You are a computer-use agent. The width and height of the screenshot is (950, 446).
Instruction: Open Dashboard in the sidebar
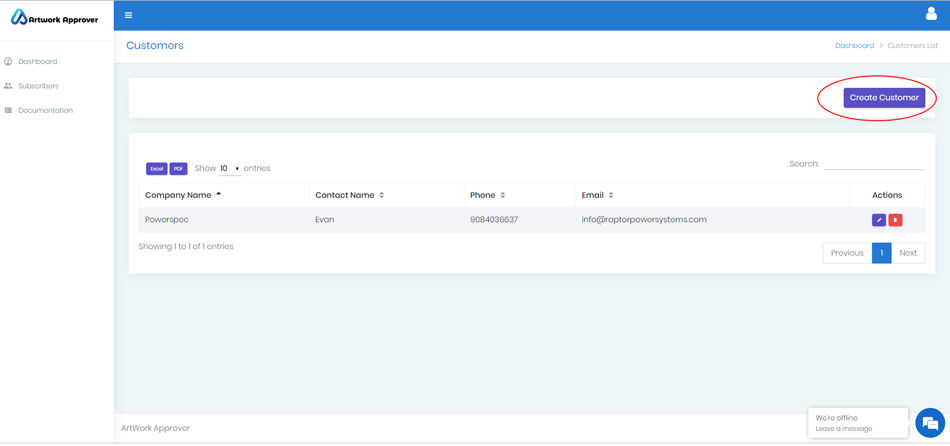tap(37, 62)
